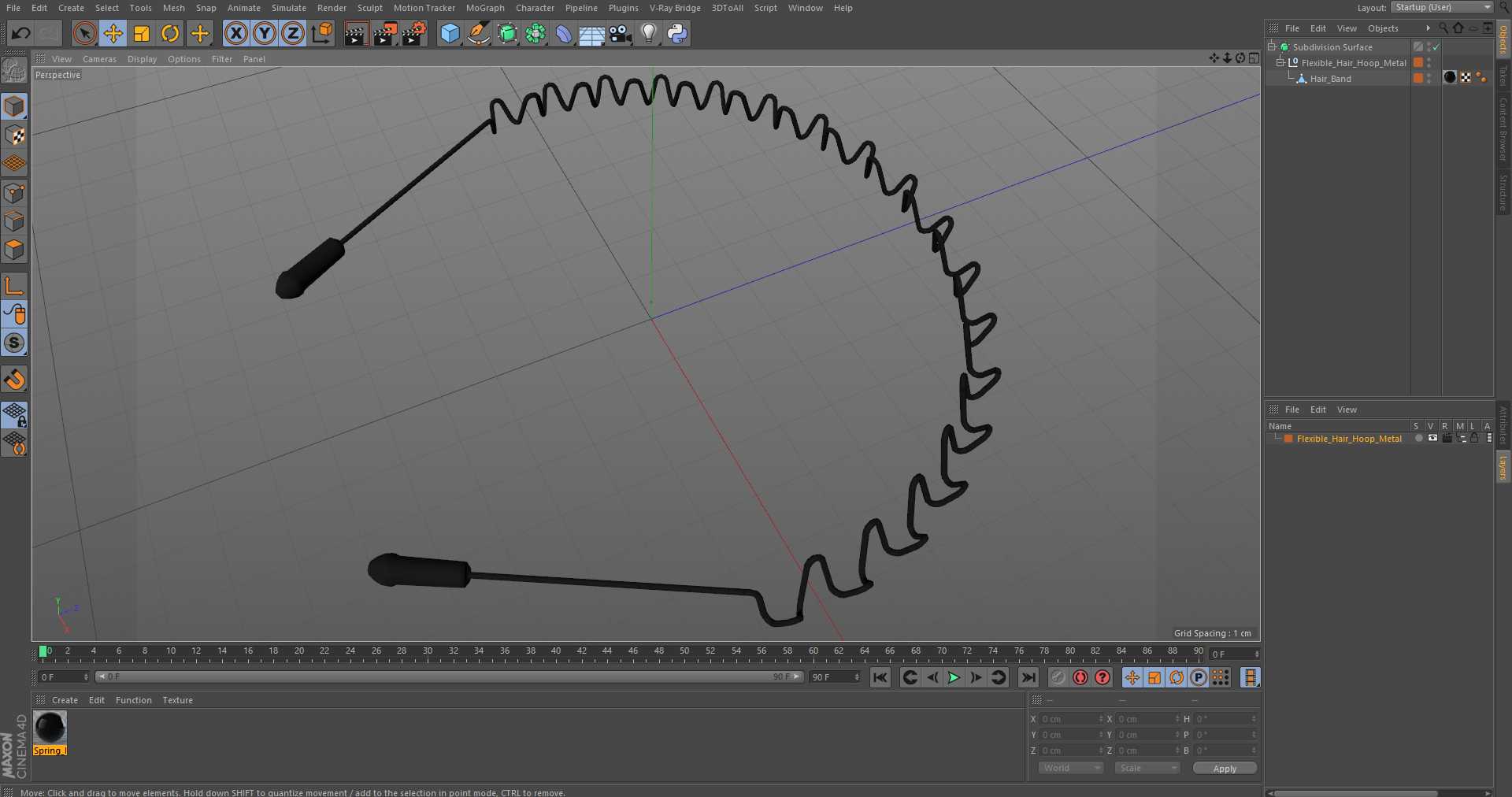Open the World coordinate dropdown

click(1071, 768)
